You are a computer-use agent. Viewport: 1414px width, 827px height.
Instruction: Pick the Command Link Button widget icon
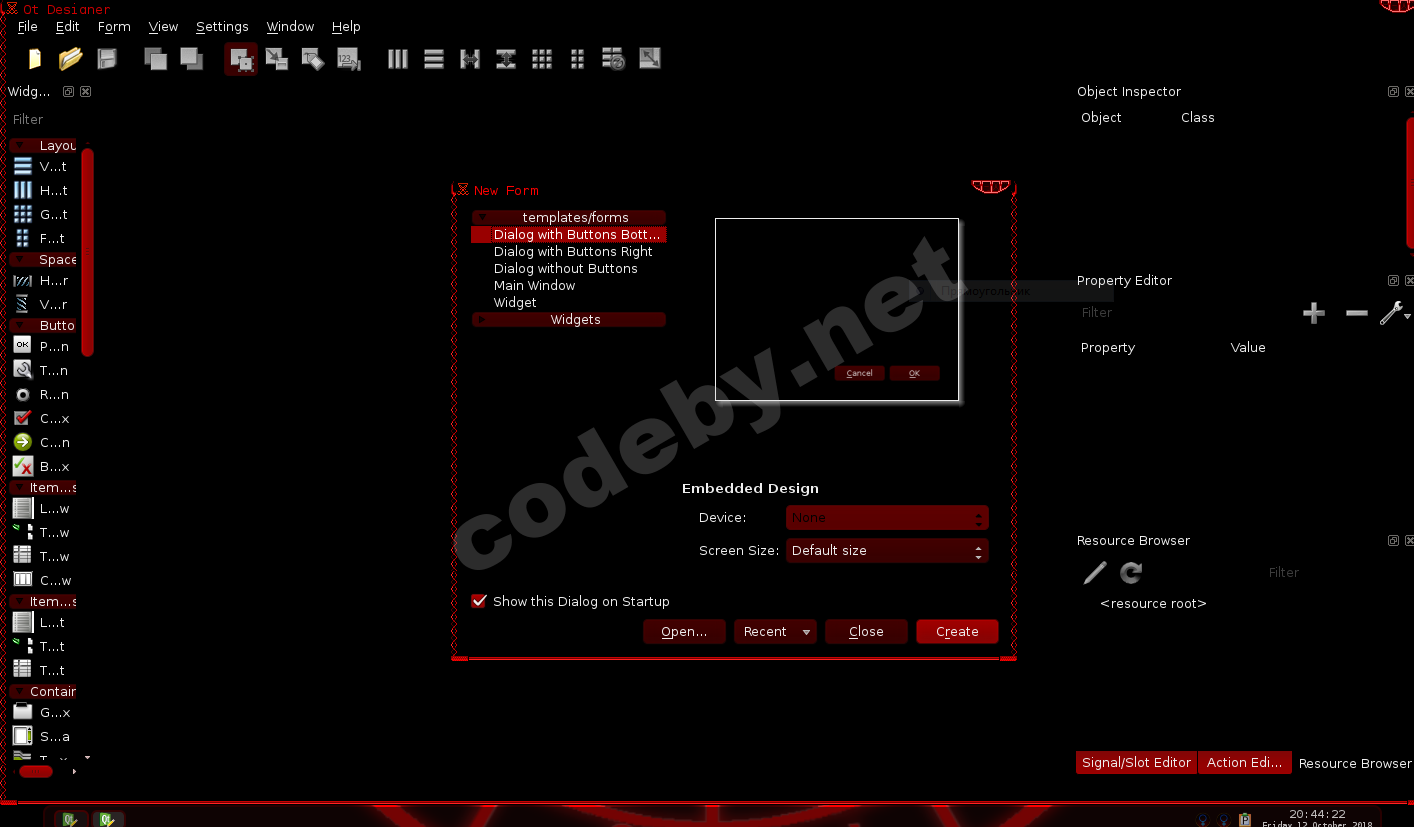point(23,442)
